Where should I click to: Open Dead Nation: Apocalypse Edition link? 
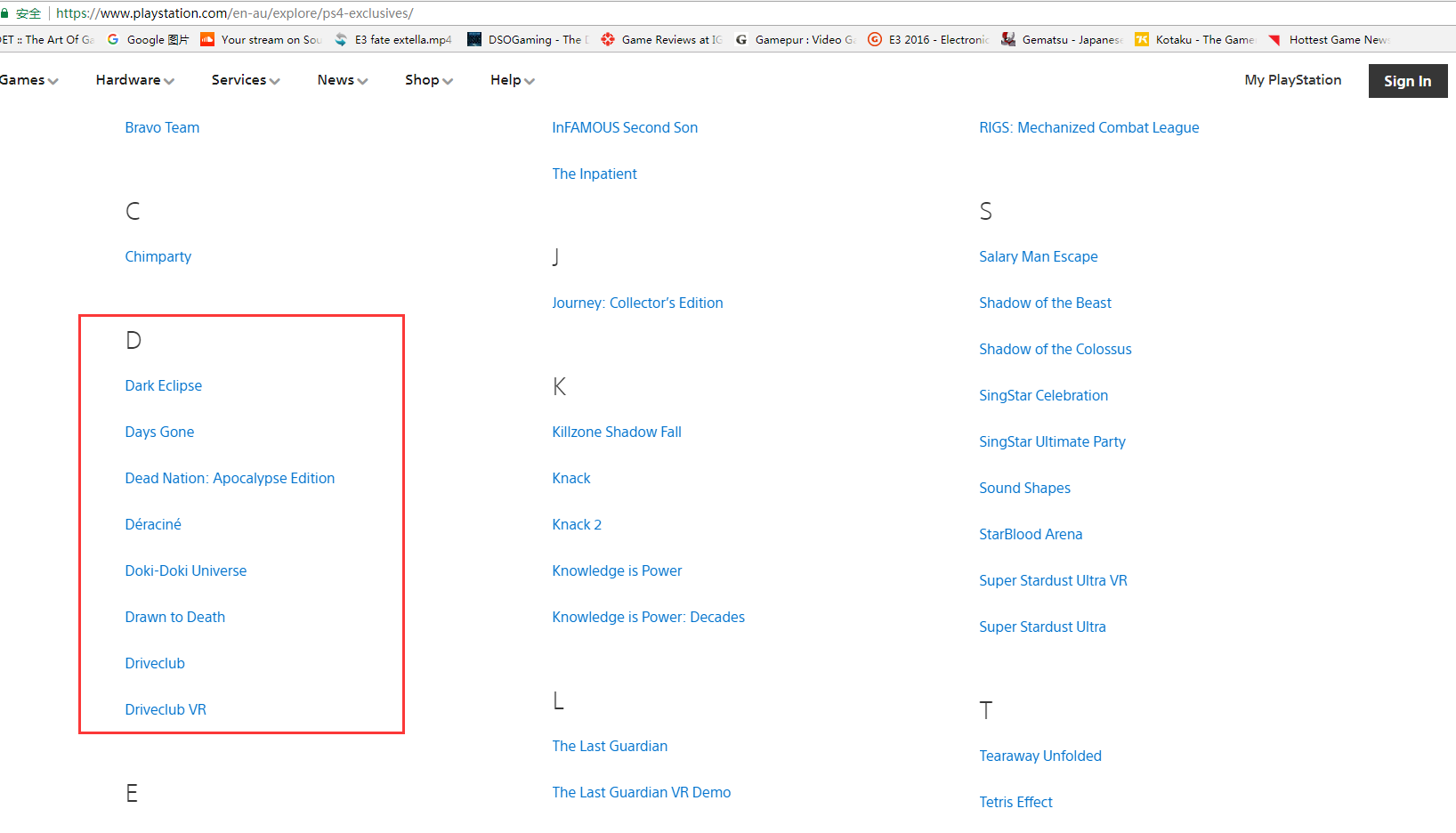[230, 478]
